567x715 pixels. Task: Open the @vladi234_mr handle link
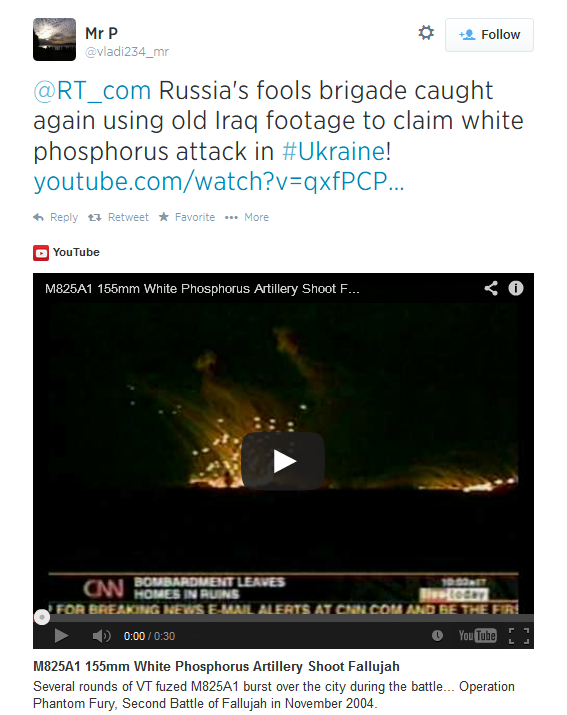tap(127, 52)
